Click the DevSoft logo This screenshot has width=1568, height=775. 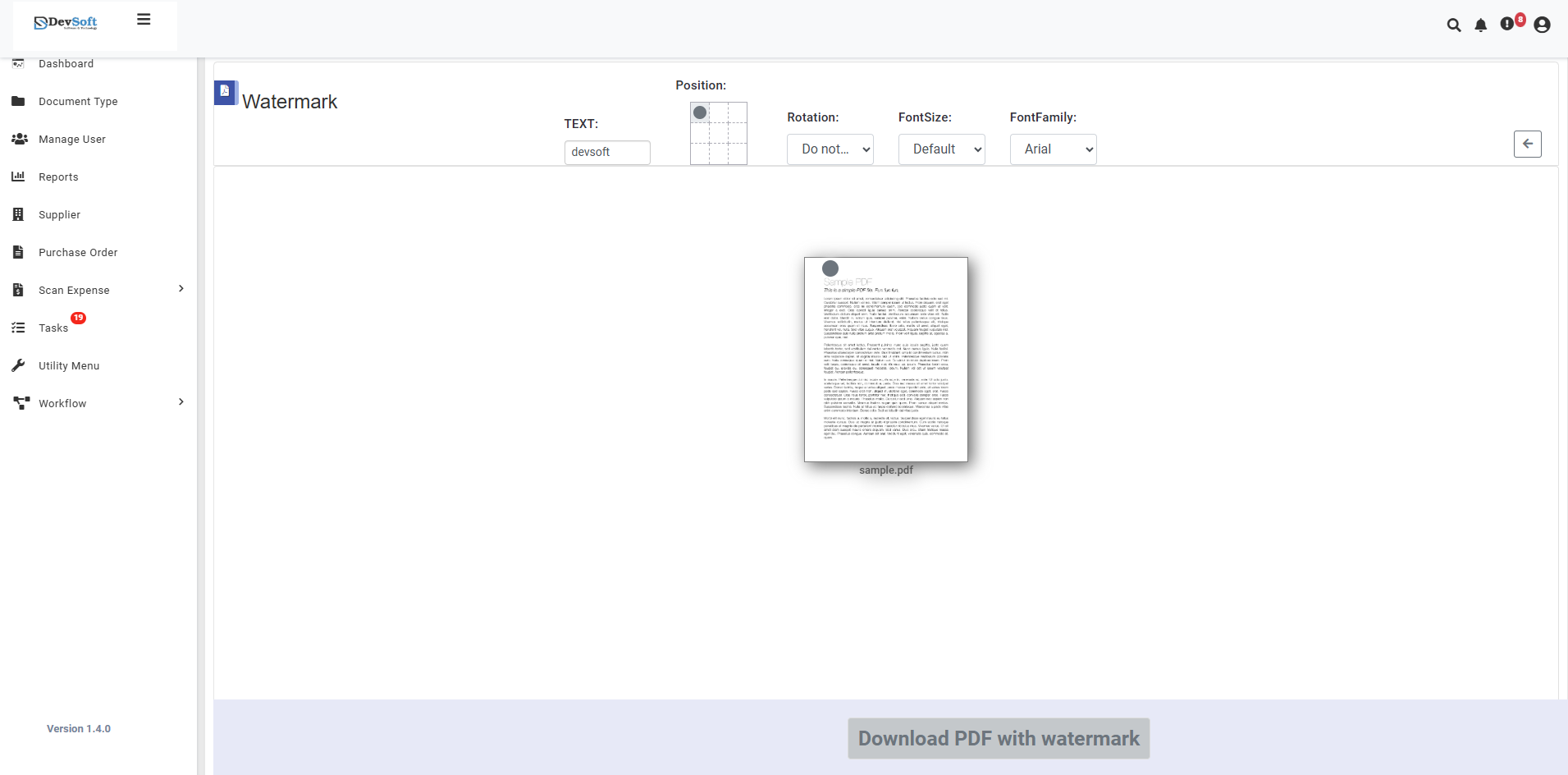click(66, 23)
